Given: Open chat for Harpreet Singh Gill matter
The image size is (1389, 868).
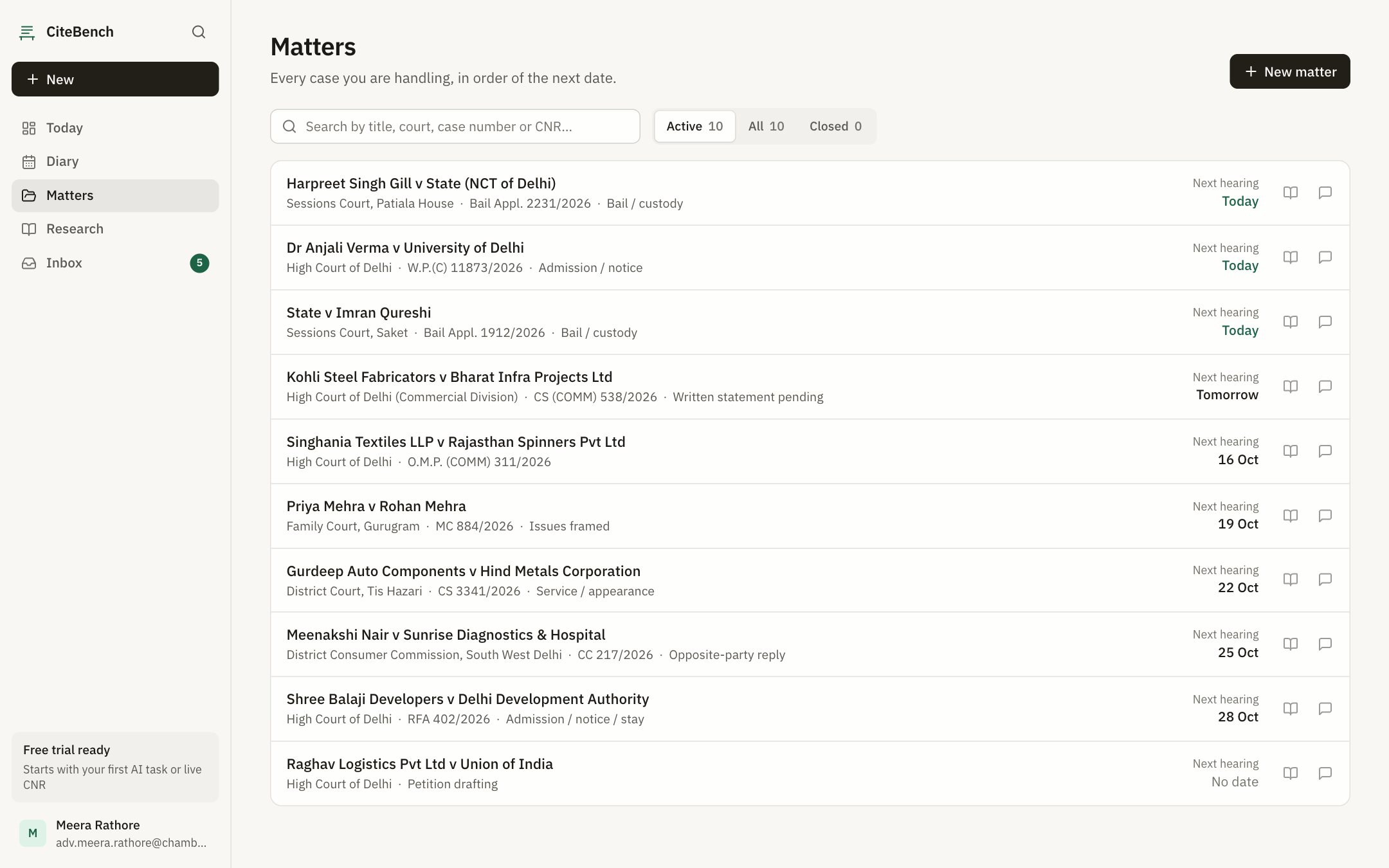Looking at the screenshot, I should pos(1325,193).
